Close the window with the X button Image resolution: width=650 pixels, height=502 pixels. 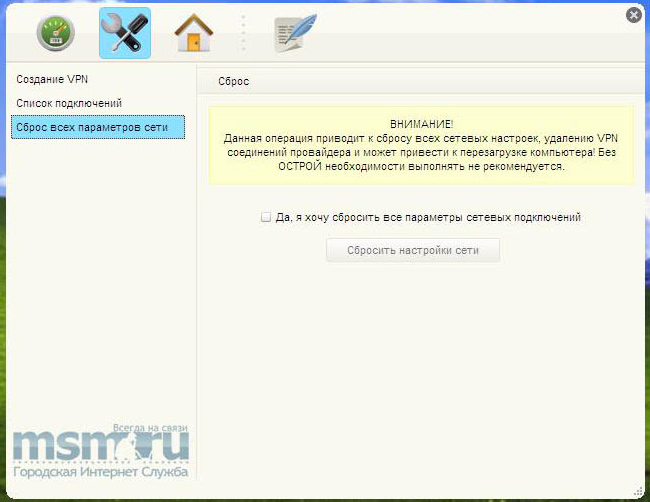pyautogui.click(x=633, y=15)
